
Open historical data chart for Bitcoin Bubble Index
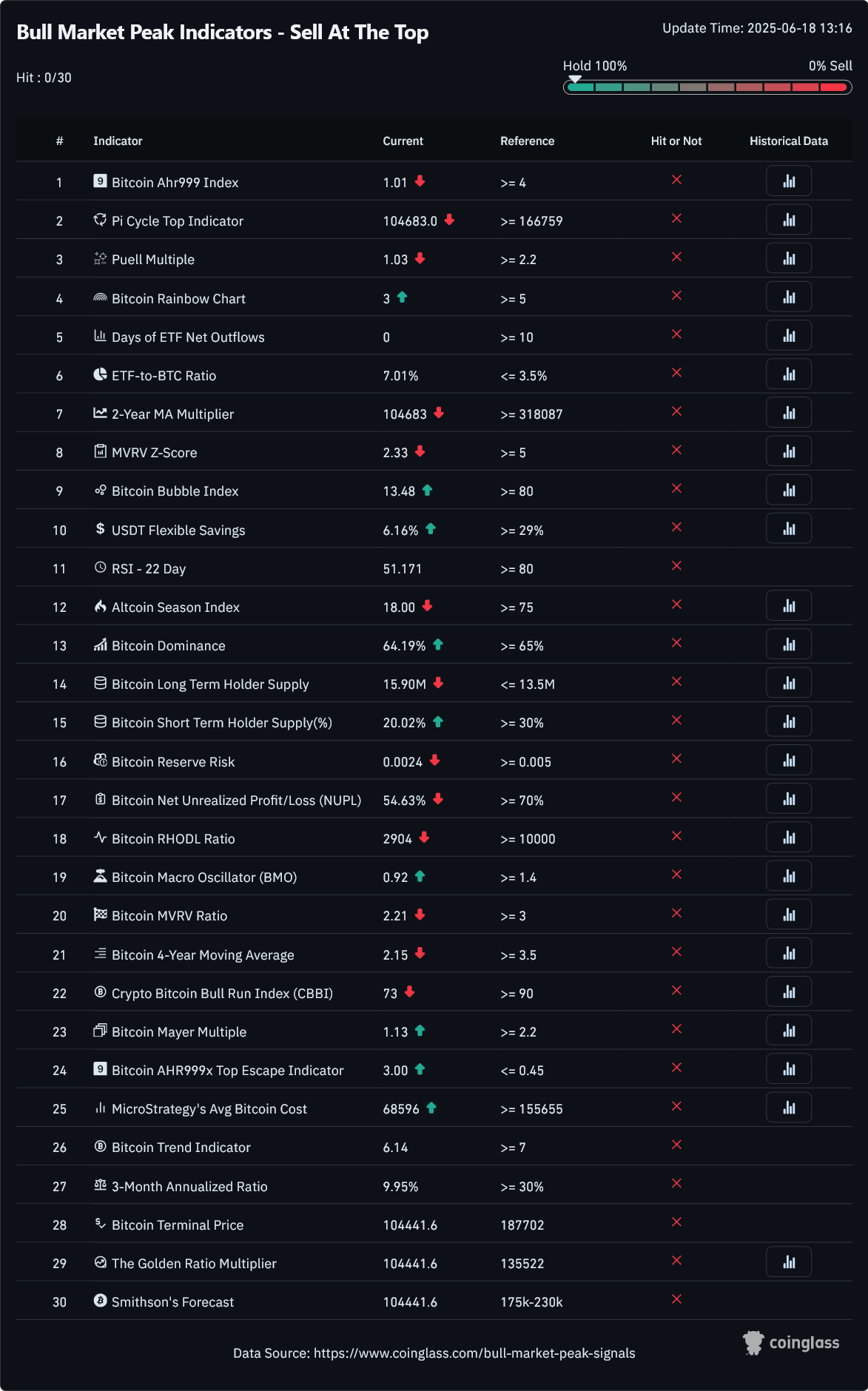coord(789,490)
